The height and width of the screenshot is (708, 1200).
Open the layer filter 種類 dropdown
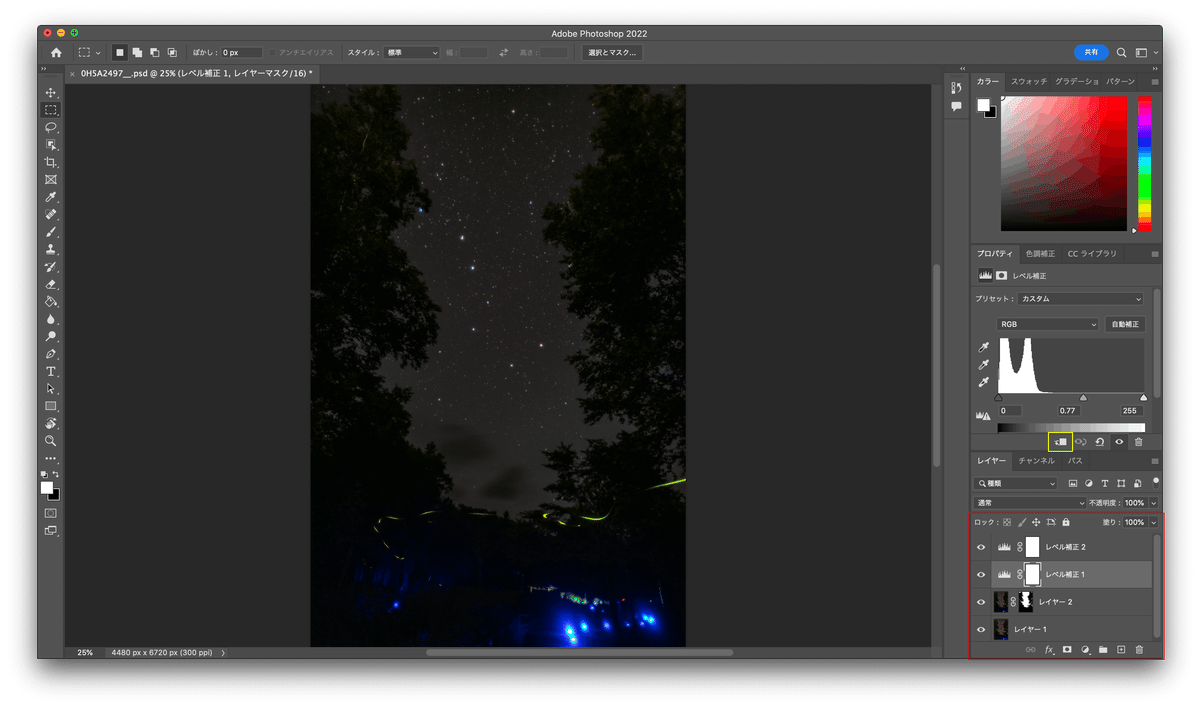(1018, 482)
